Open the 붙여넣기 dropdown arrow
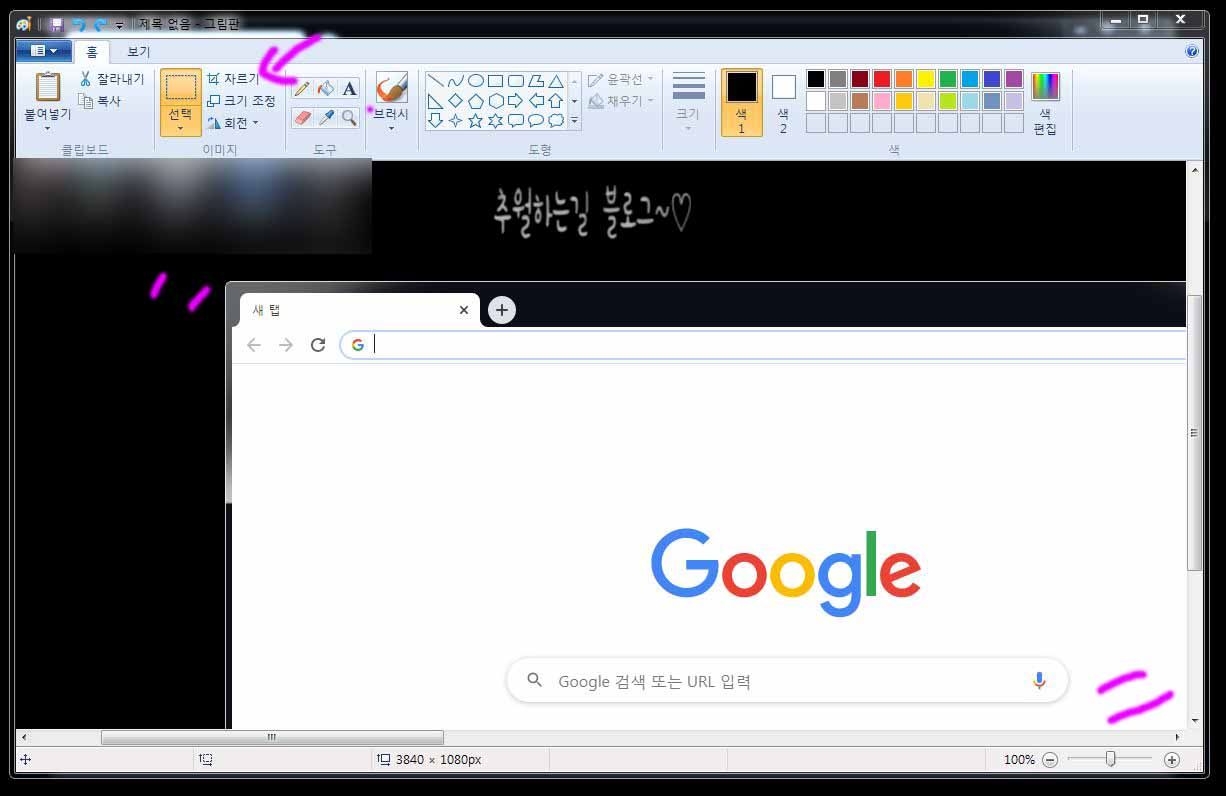 [x=47, y=128]
